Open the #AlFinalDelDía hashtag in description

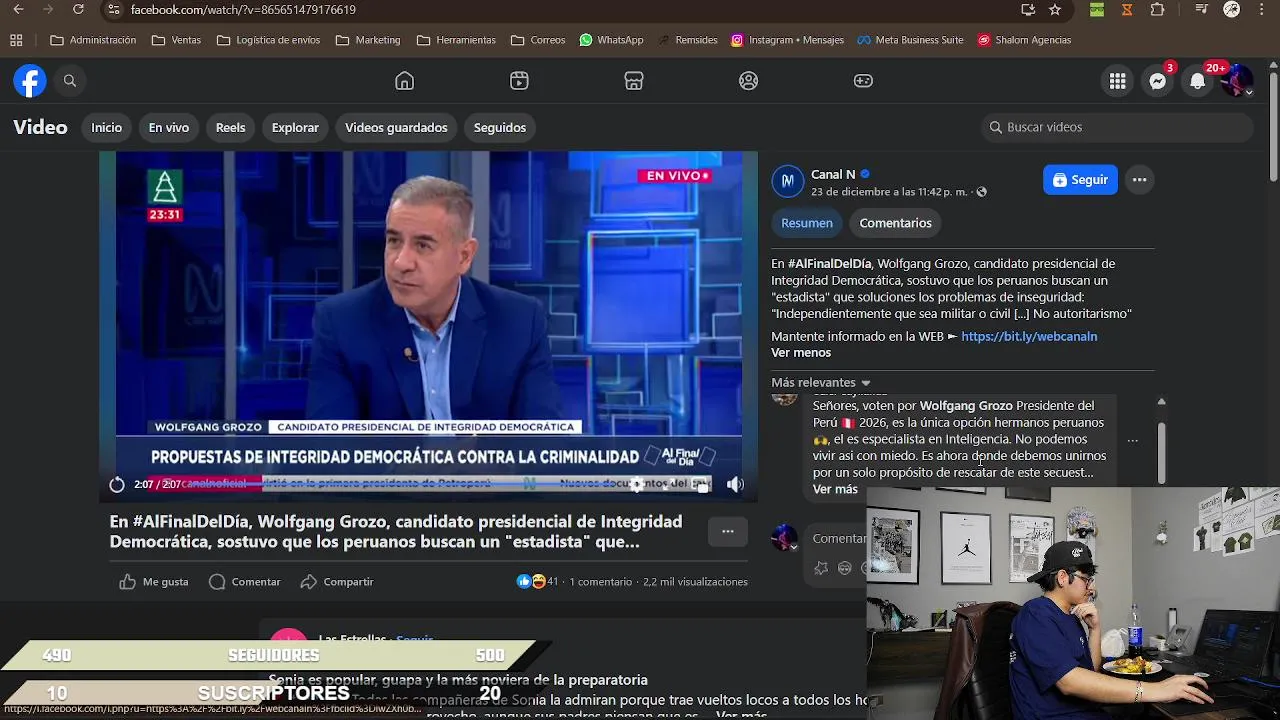[x=829, y=264]
